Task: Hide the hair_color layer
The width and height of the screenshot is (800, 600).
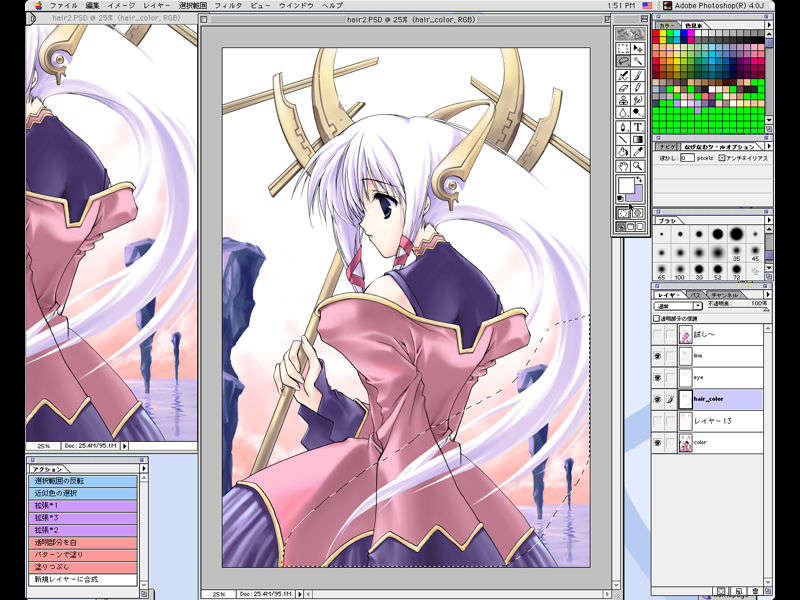Action: [658, 400]
